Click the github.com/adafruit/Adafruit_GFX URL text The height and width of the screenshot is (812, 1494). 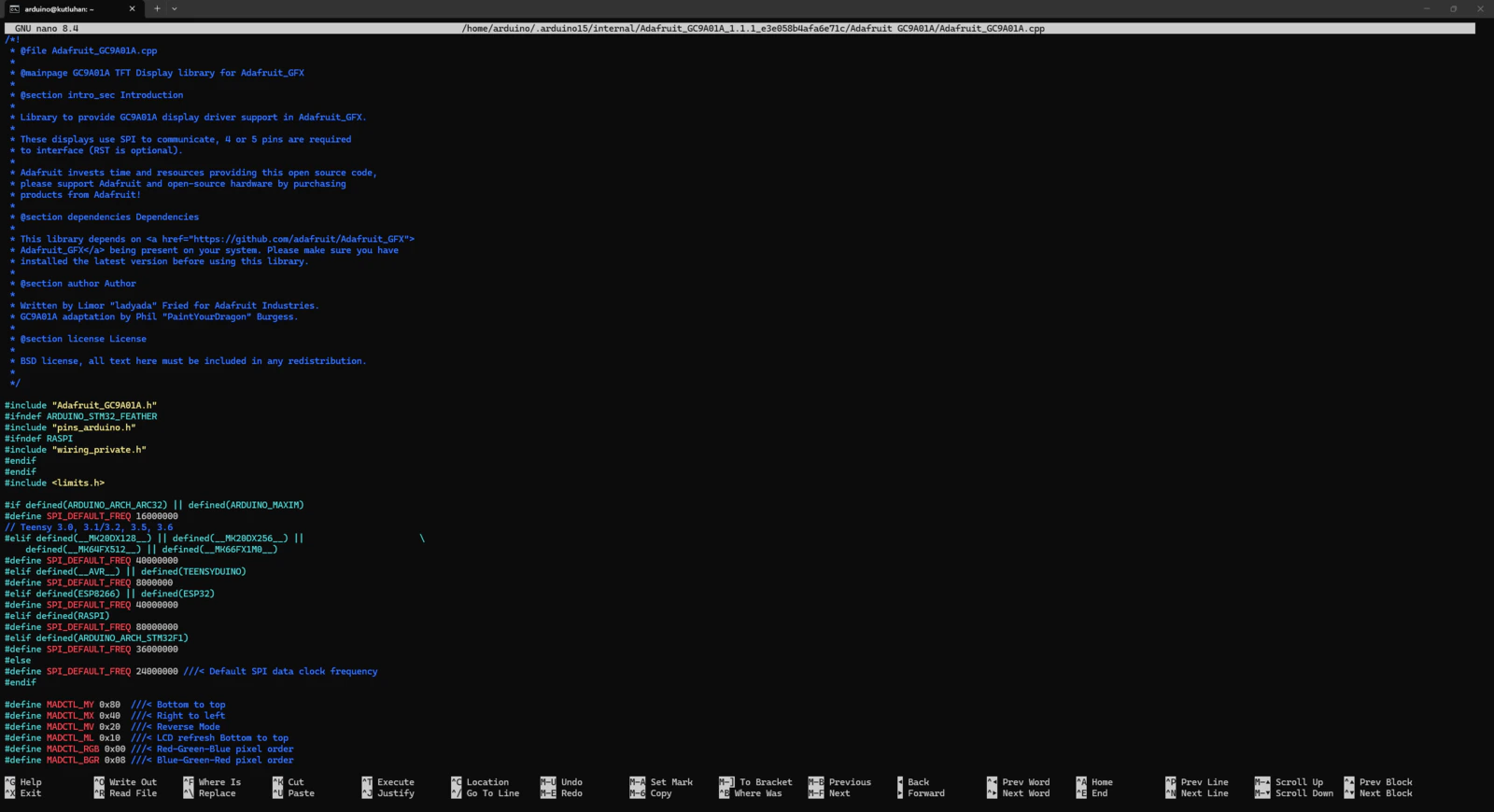300,239
